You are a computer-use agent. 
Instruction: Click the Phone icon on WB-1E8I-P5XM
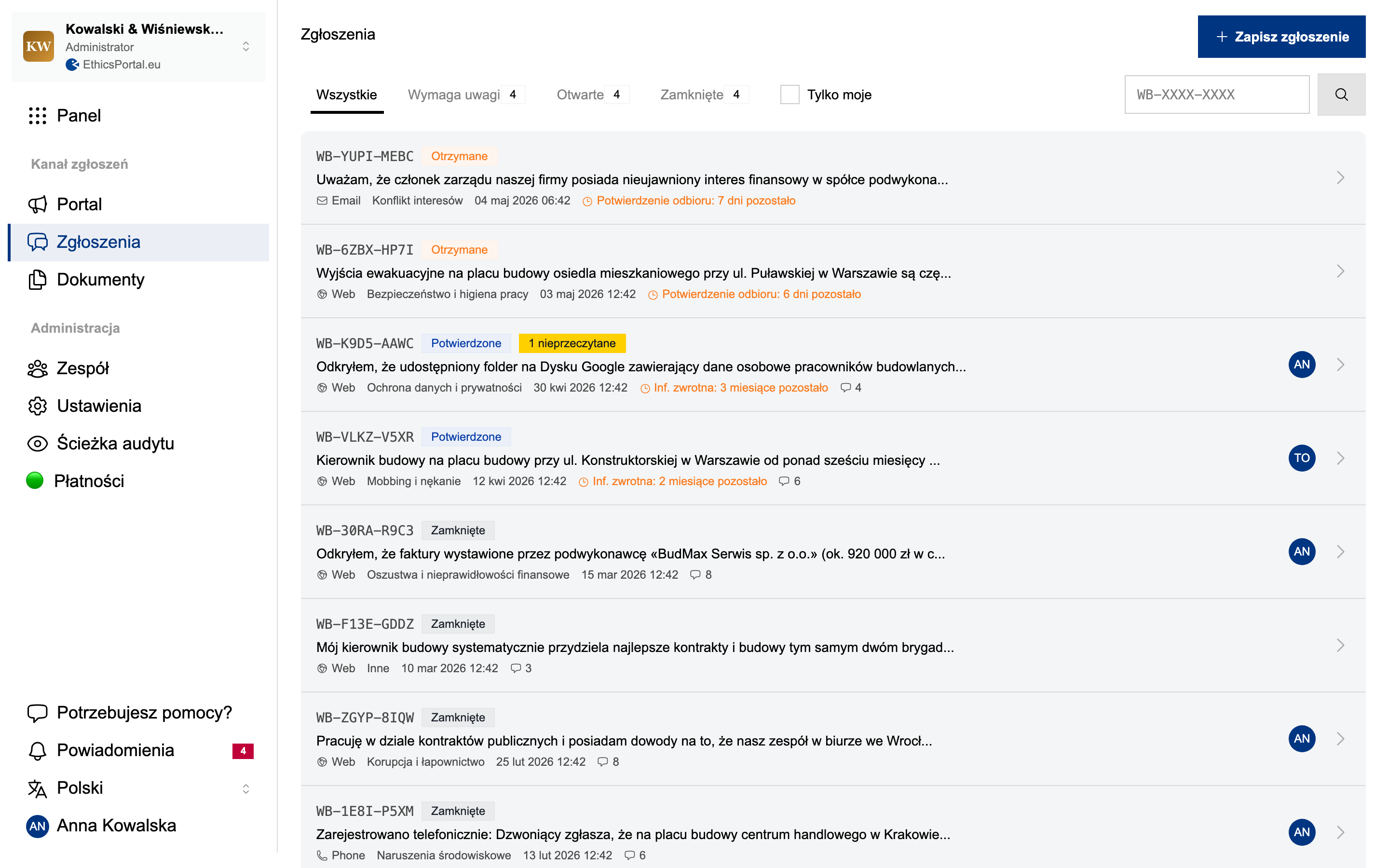coord(322,856)
